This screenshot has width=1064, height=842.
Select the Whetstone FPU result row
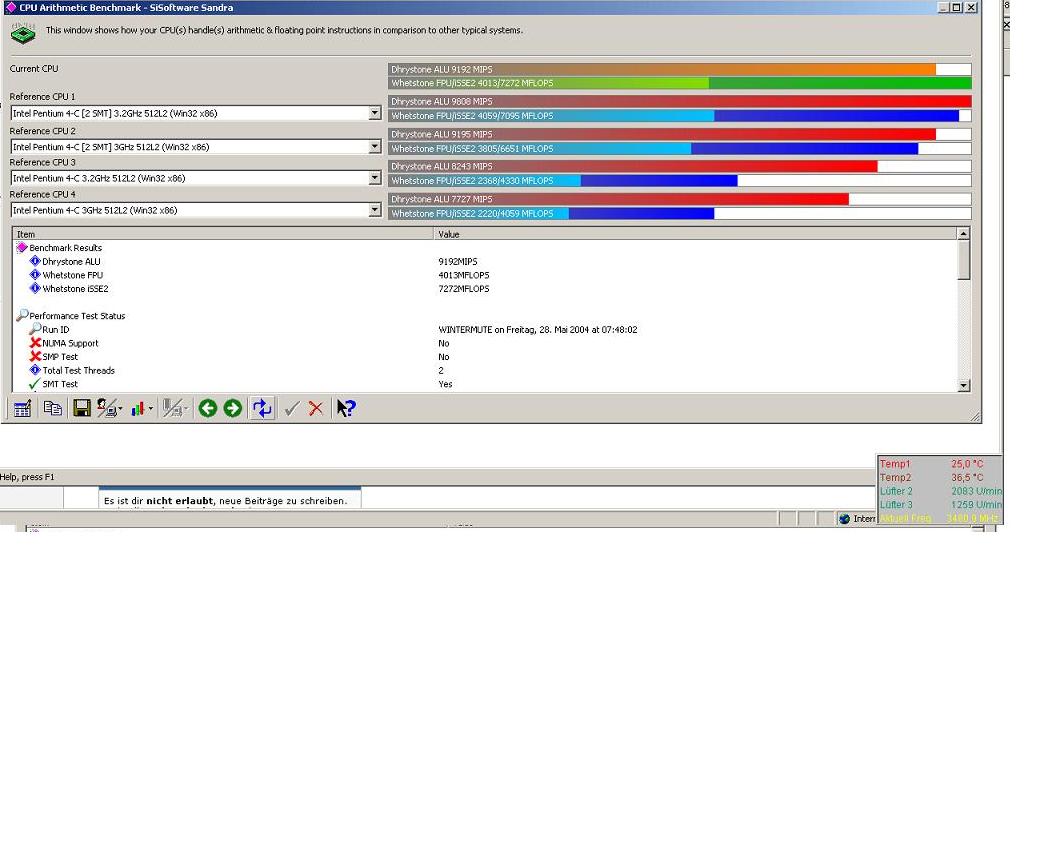(x=484, y=275)
